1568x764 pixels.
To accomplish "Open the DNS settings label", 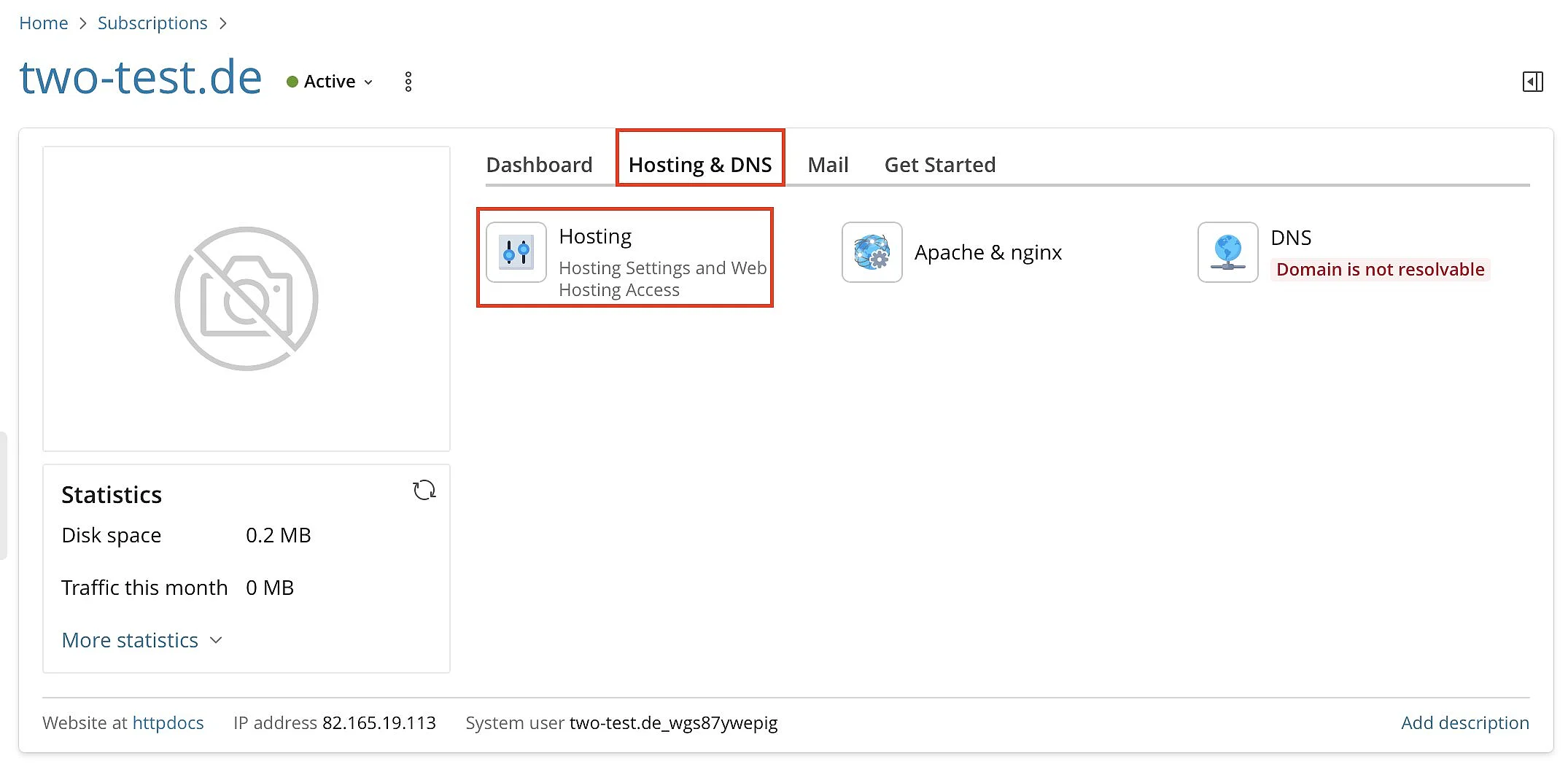I will tap(1291, 238).
